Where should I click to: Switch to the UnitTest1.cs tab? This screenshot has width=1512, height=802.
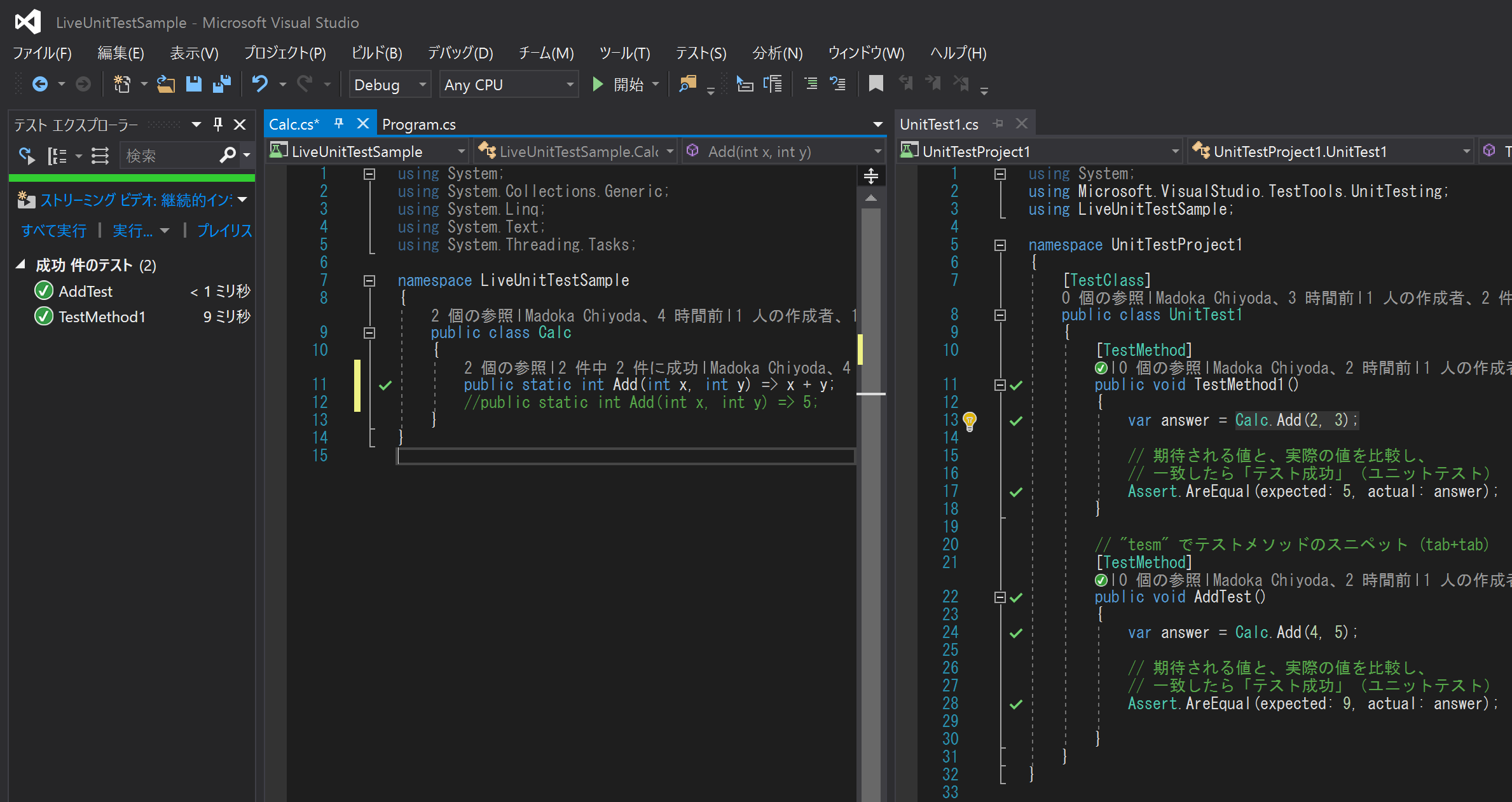pyautogui.click(x=939, y=124)
